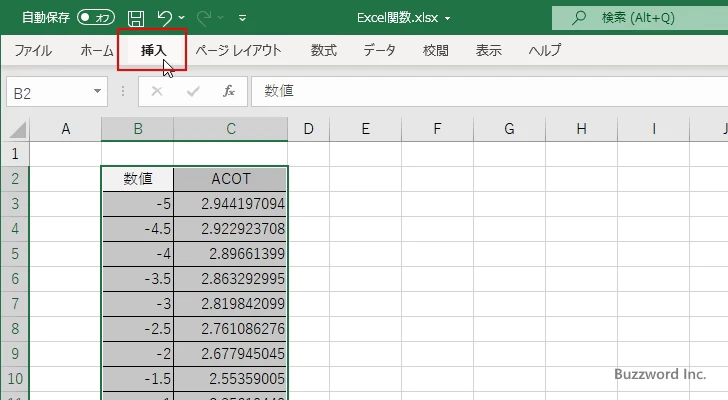Click the cell containing 2.677945045

(x=231, y=354)
